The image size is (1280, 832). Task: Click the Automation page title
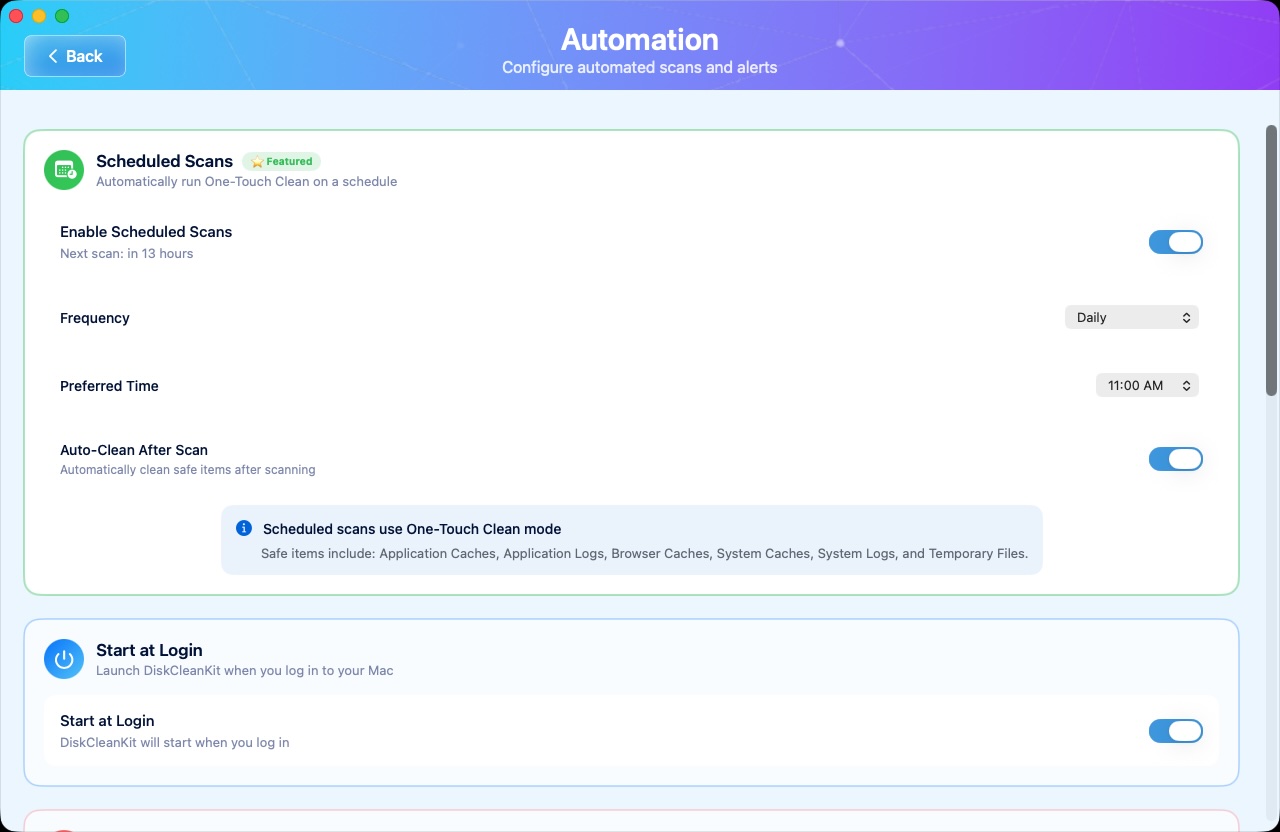[x=639, y=40]
